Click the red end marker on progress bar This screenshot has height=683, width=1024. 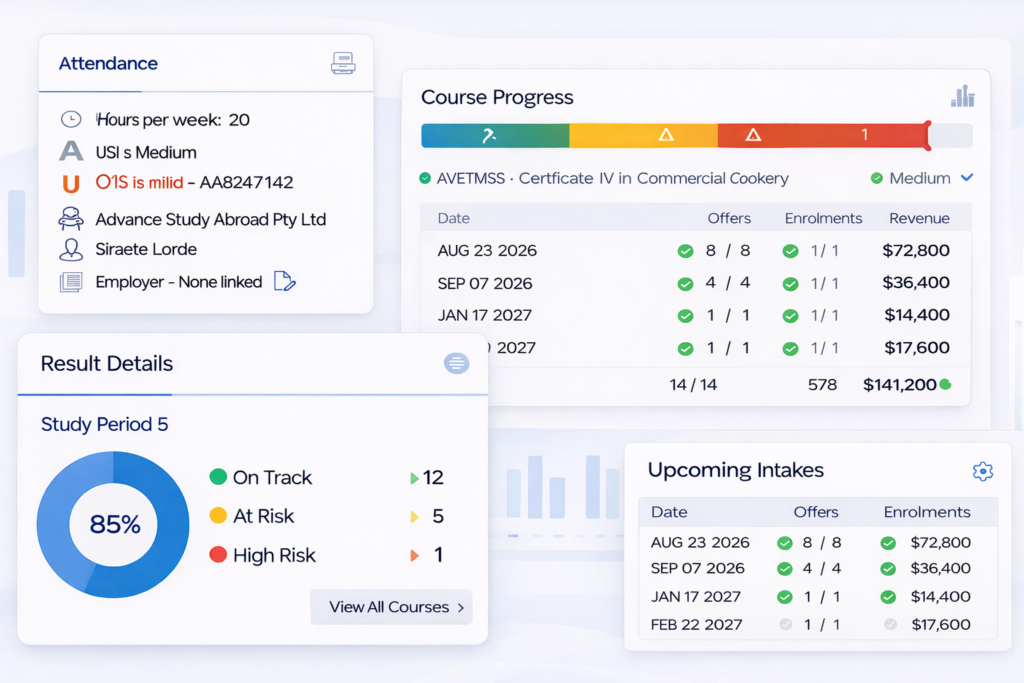tap(928, 135)
